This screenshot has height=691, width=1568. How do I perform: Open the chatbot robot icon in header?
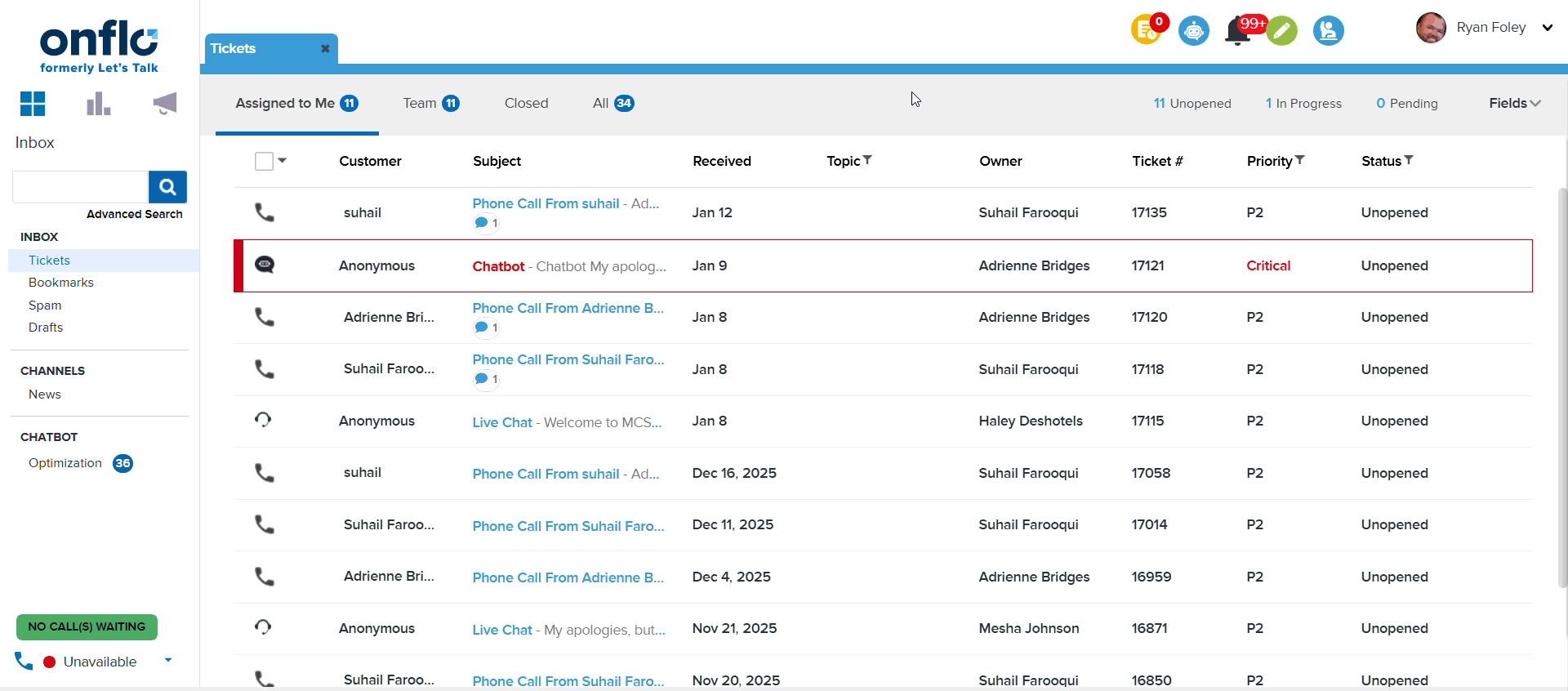(1193, 31)
